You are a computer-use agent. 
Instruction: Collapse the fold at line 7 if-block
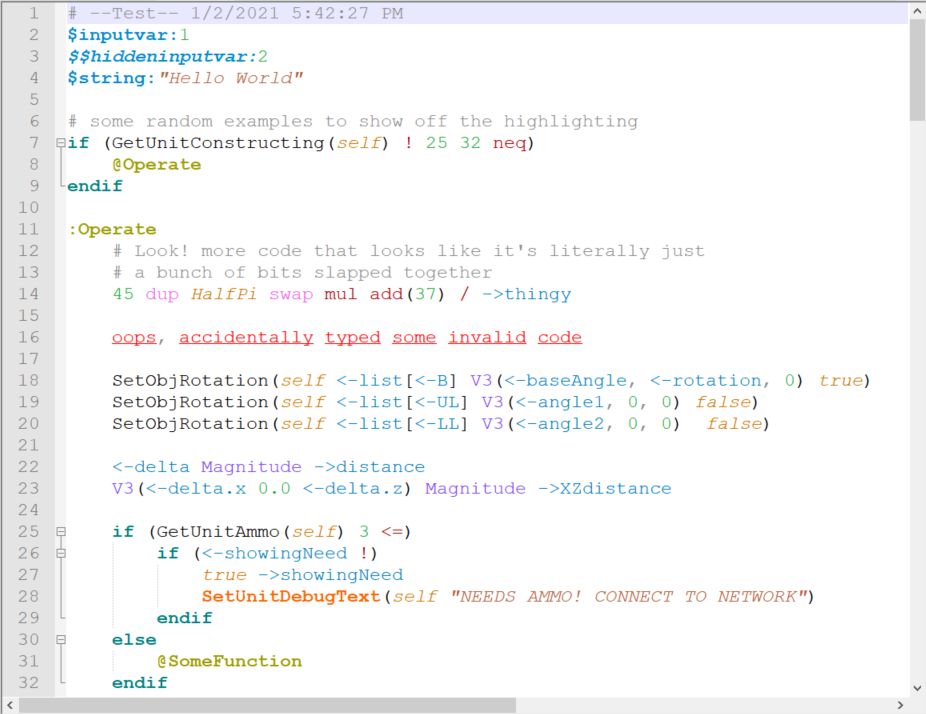[x=61, y=143]
